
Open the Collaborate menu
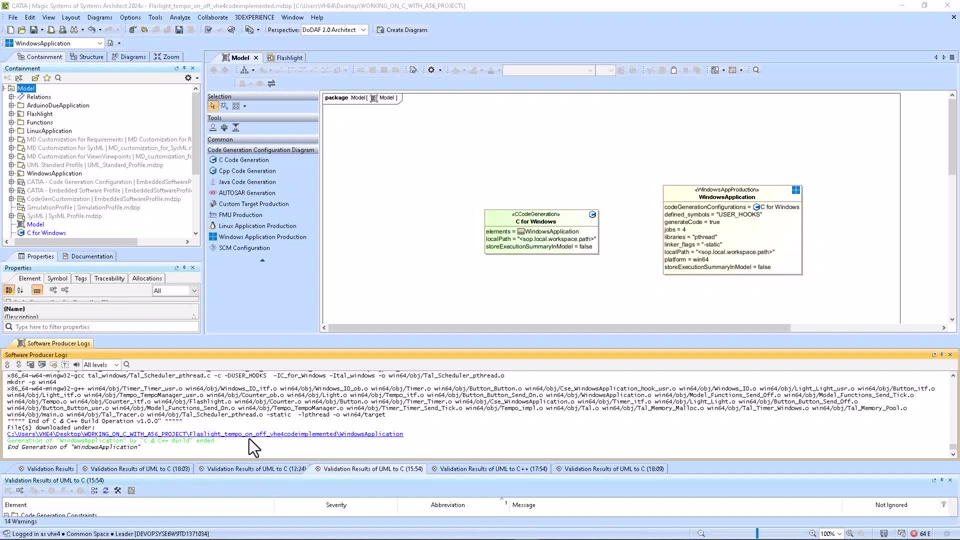coord(212,18)
